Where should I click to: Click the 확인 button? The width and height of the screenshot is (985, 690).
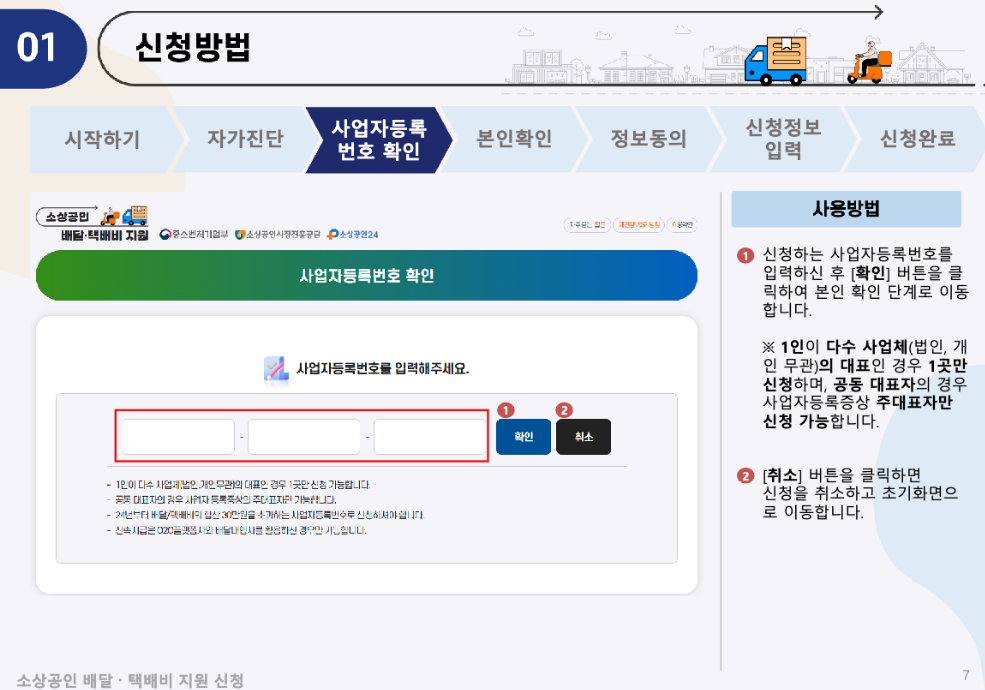point(522,437)
